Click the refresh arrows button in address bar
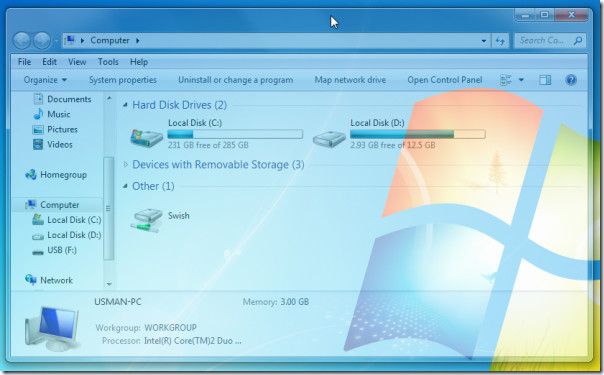604x375 pixels. click(500, 40)
